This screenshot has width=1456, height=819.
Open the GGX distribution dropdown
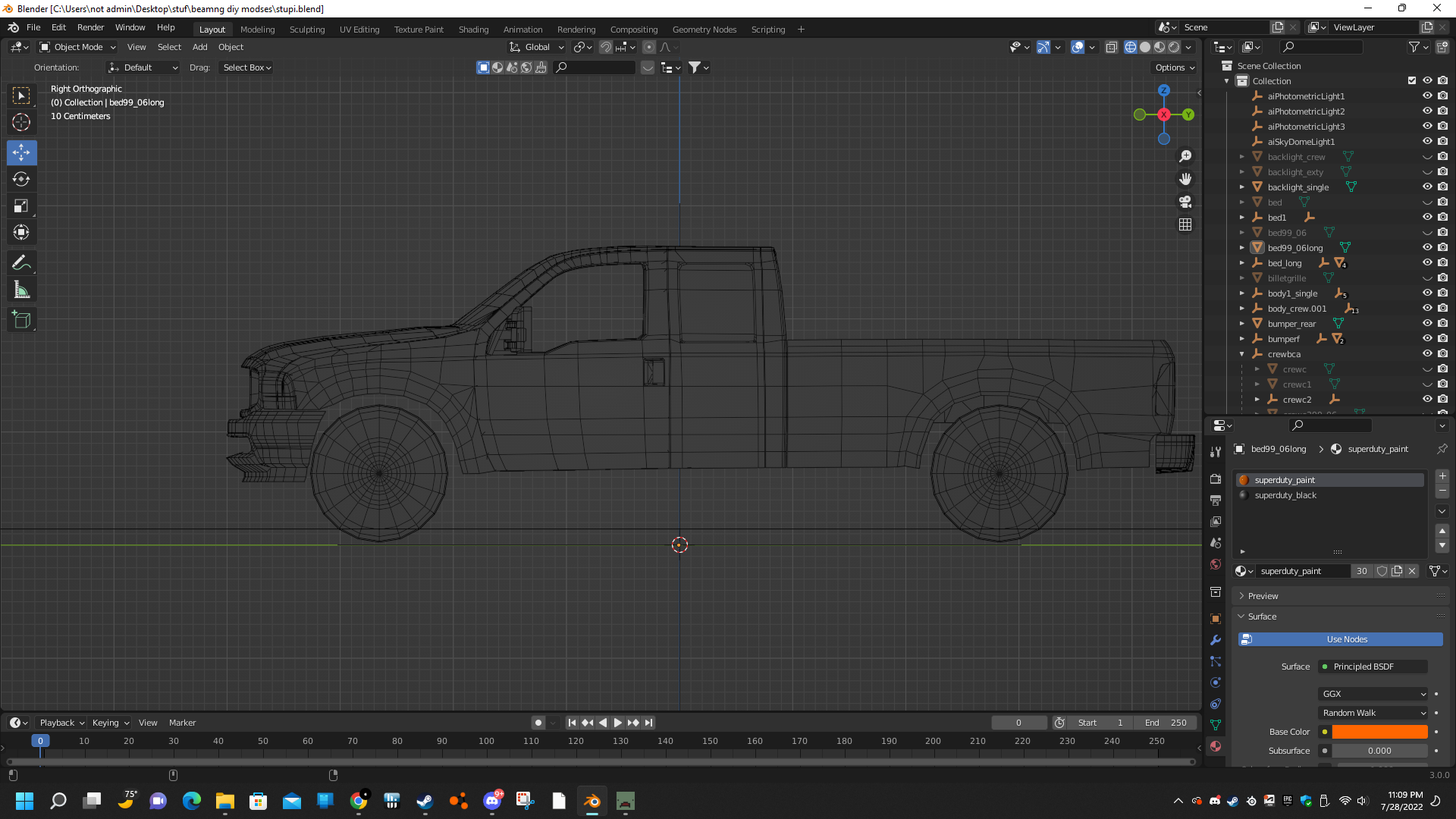[1373, 694]
